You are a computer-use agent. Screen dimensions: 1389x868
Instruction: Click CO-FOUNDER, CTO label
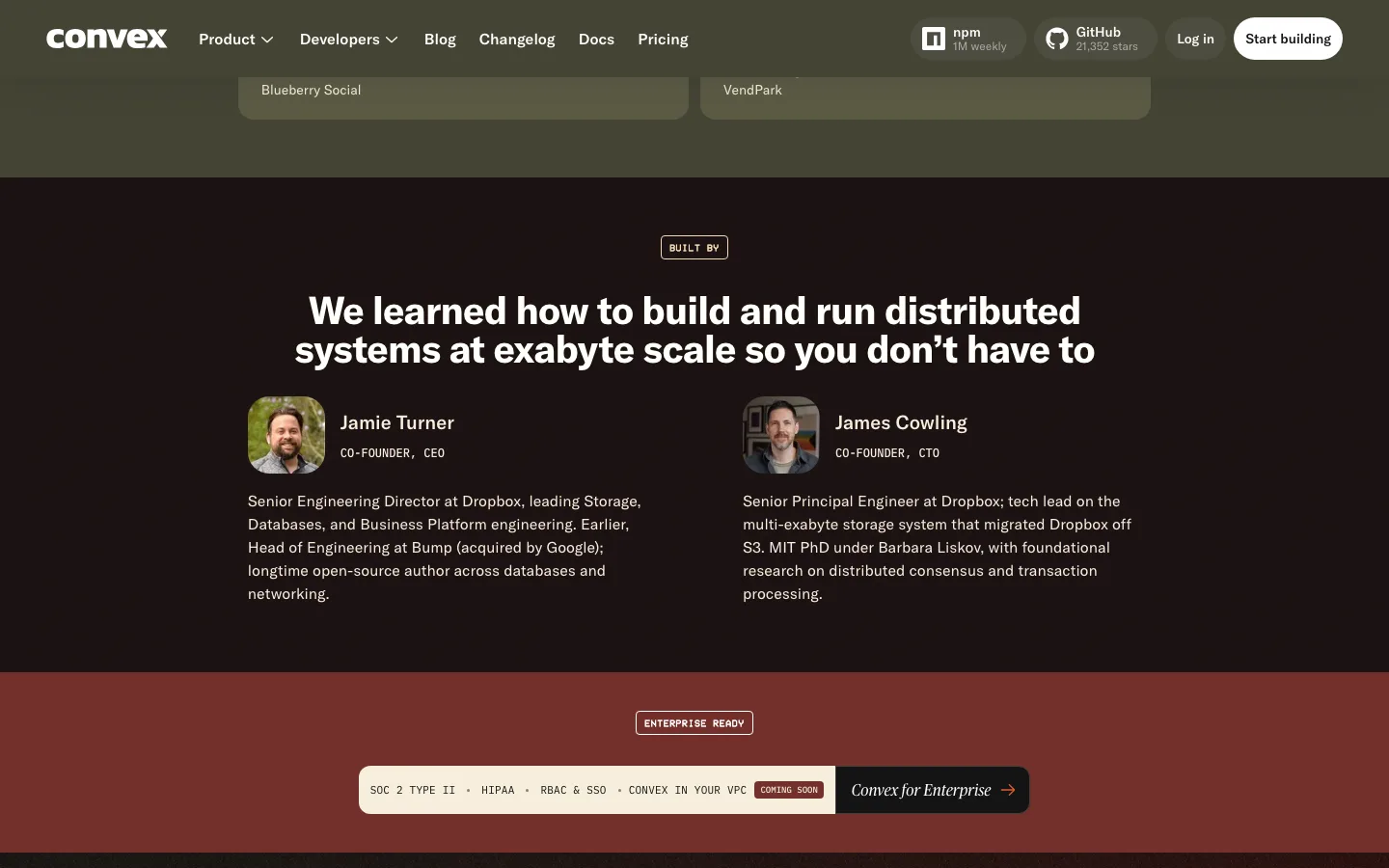pyautogui.click(x=887, y=453)
